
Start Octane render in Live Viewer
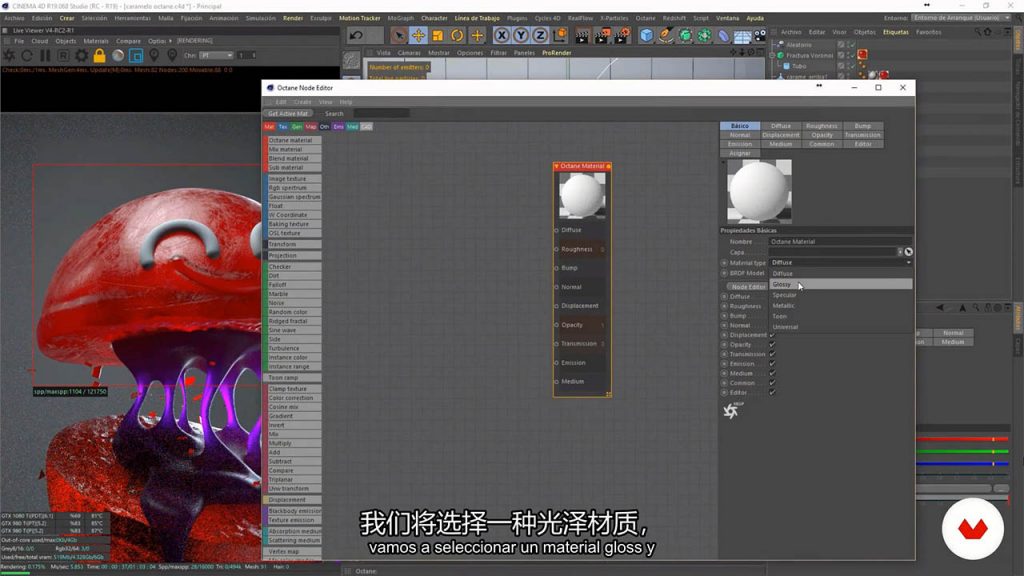point(9,56)
